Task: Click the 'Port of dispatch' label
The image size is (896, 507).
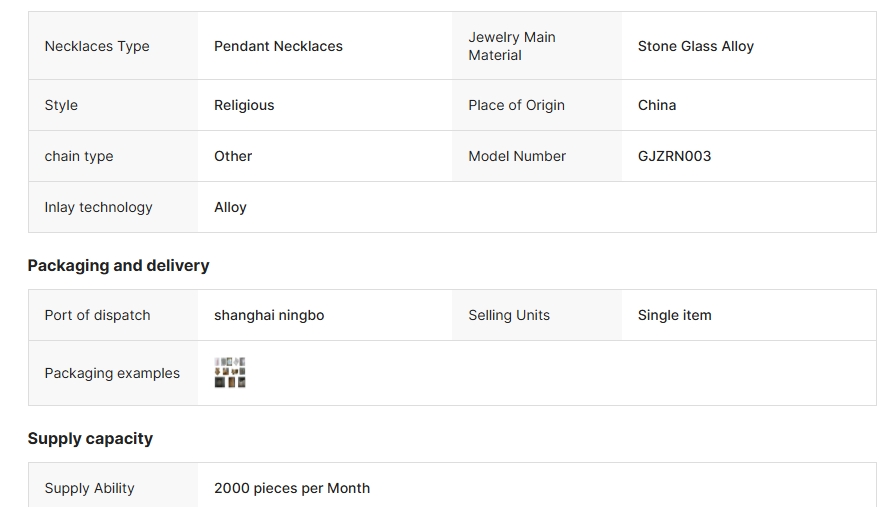Action: [x=97, y=315]
